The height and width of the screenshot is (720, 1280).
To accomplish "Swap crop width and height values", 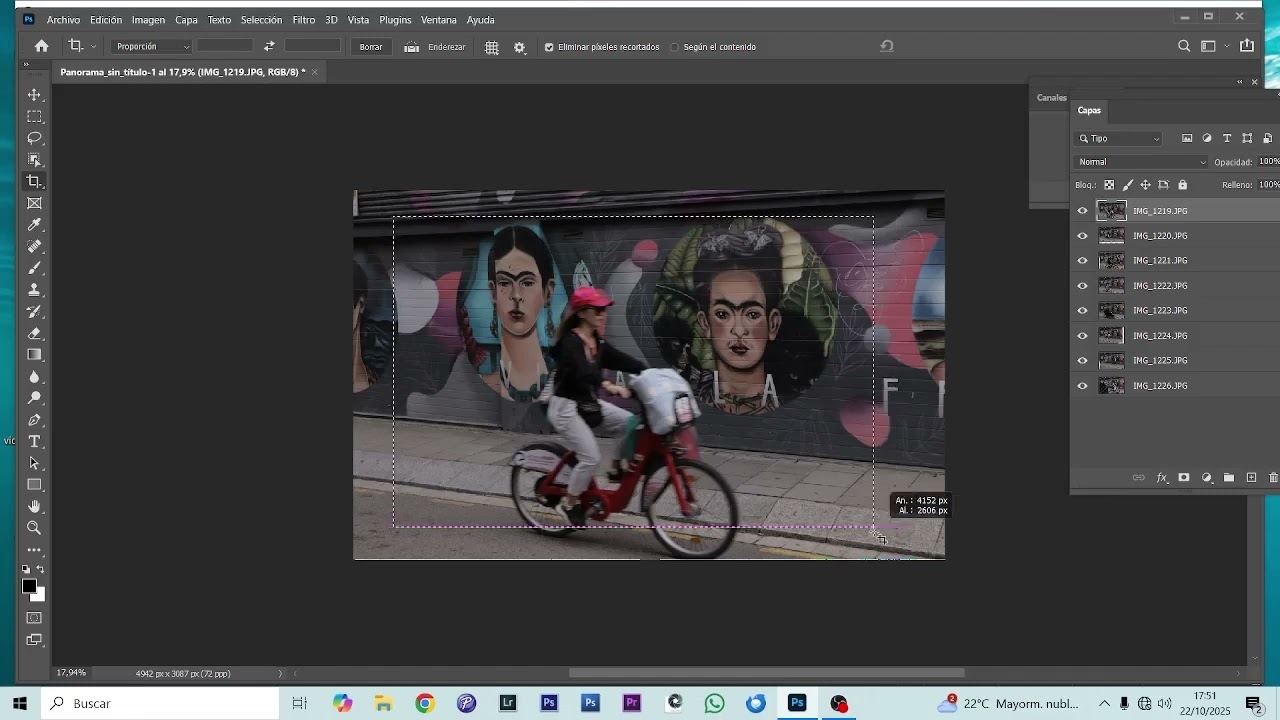I will coord(269,46).
